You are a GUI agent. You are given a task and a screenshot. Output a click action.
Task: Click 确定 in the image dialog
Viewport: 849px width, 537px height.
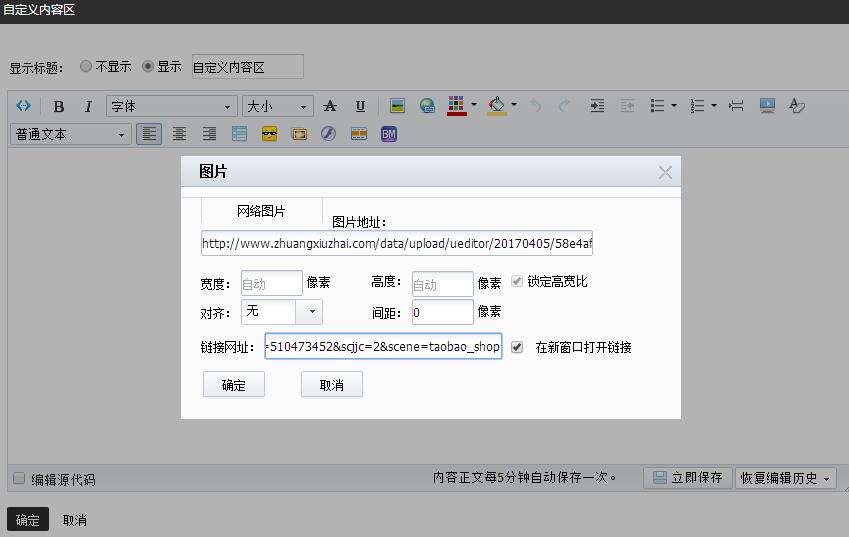(x=233, y=385)
